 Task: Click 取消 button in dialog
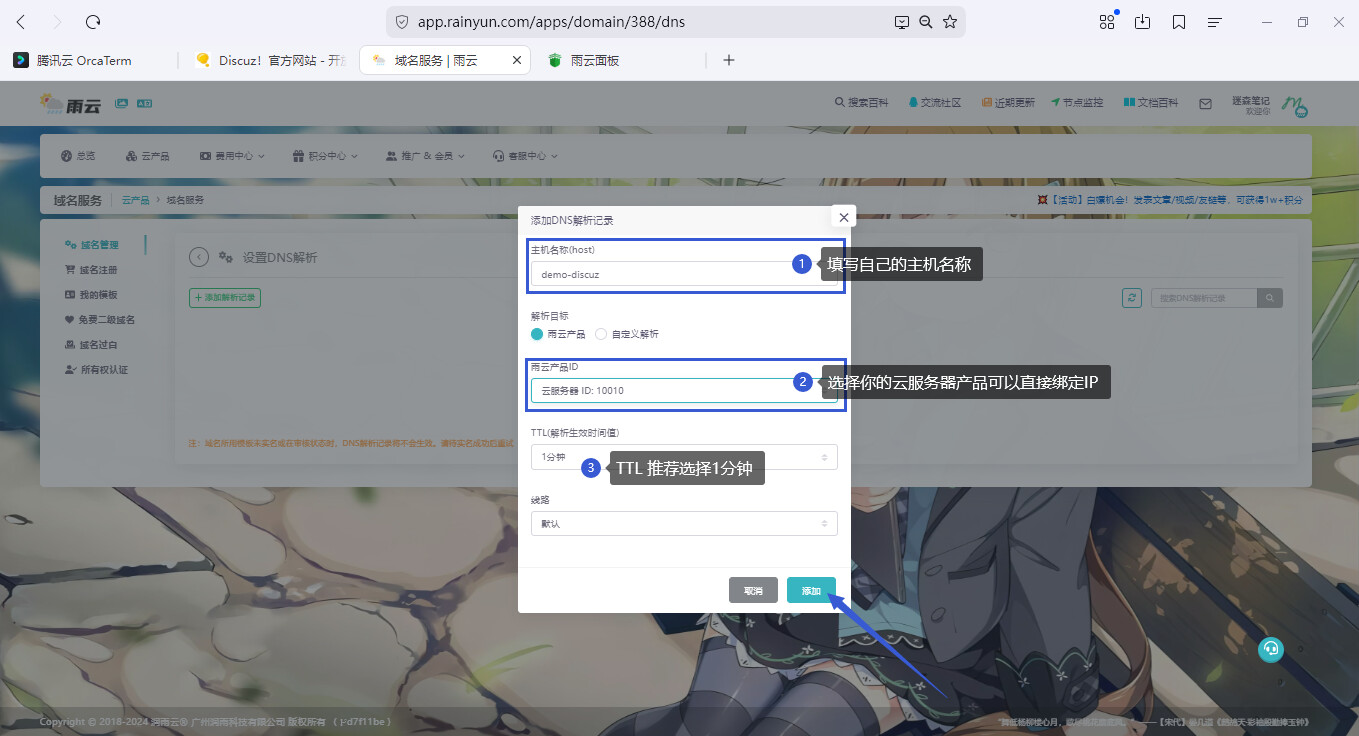coord(753,590)
